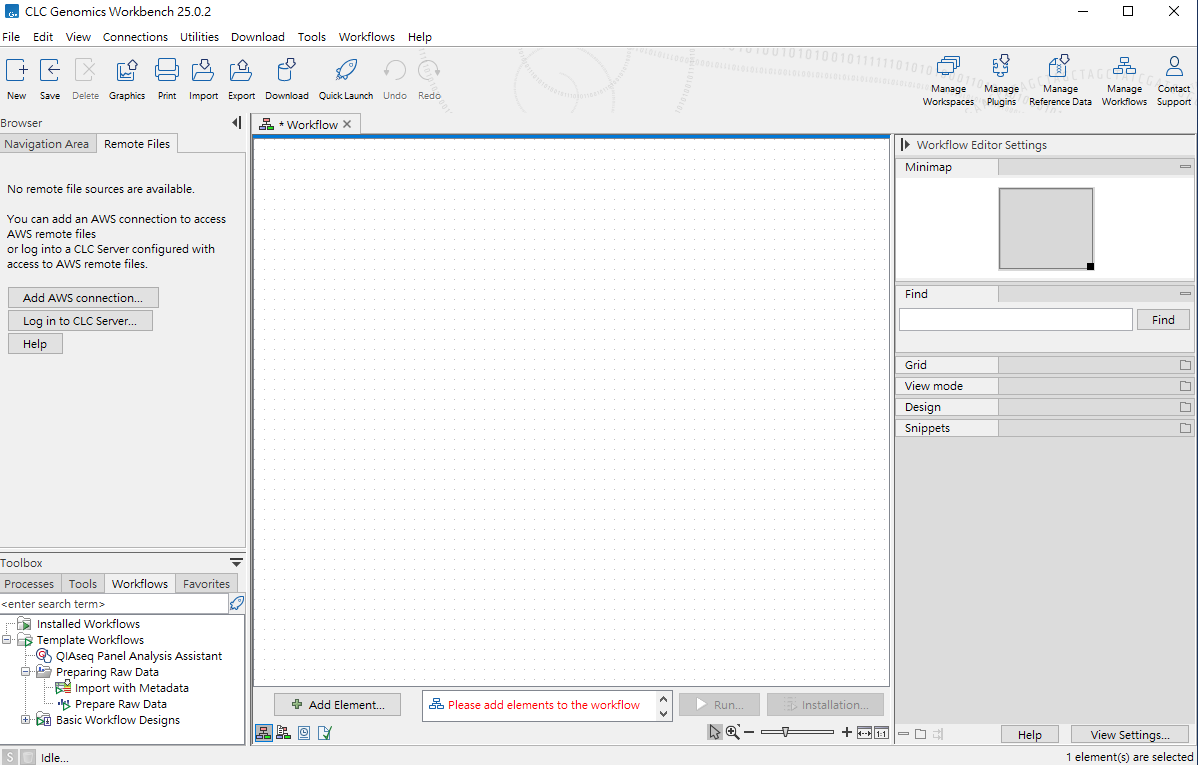Collapse Template Workflows tree node
Screen dimensions: 1198x765
point(7,640)
